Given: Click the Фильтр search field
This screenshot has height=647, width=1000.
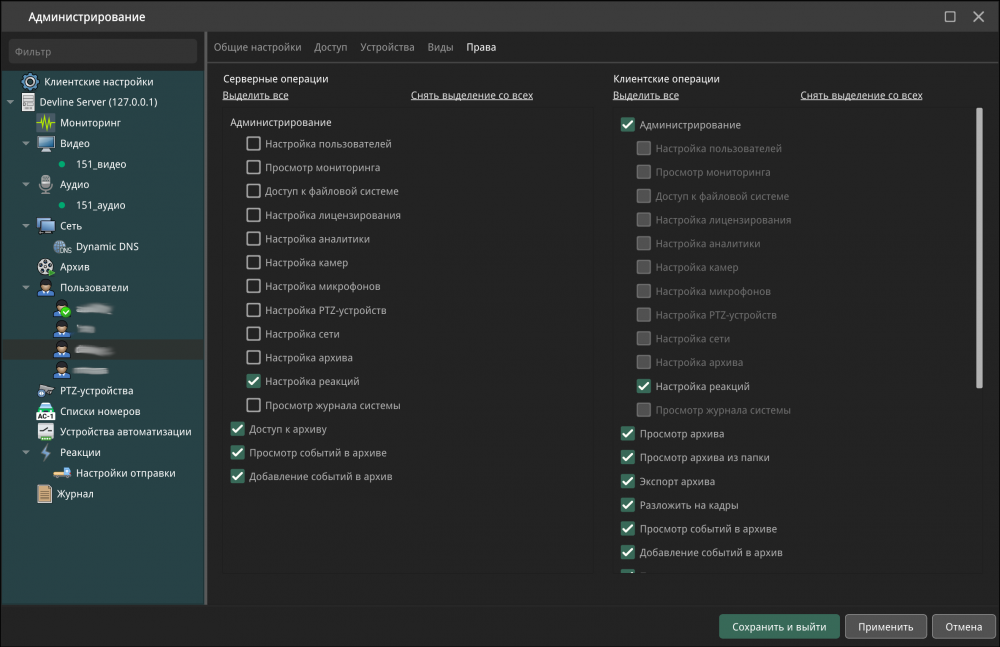Looking at the screenshot, I should pos(103,52).
